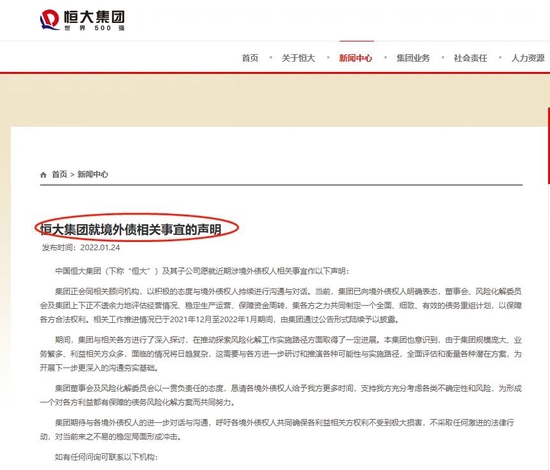Click the Evergrande Group logo
Viewport: 550px width, 470px height.
tap(82, 20)
